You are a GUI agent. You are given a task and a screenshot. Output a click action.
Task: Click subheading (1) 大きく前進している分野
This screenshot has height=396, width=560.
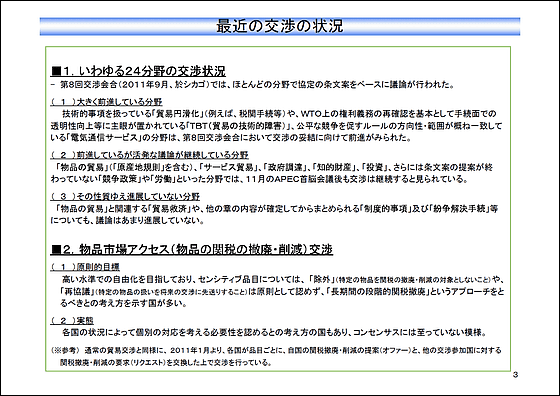pos(107,102)
